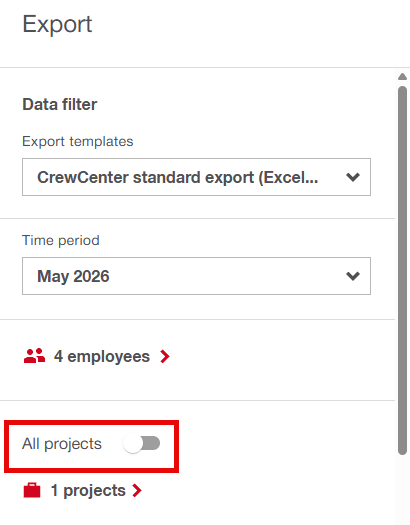Click the Data filter section heading
This screenshot has width=410, height=525.
coord(60,104)
